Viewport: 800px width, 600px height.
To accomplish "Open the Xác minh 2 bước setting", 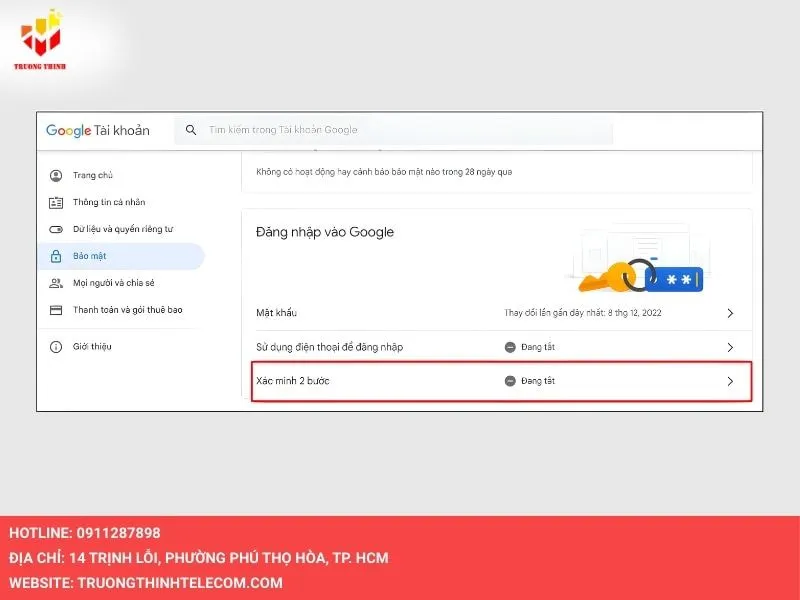I will [292, 381].
